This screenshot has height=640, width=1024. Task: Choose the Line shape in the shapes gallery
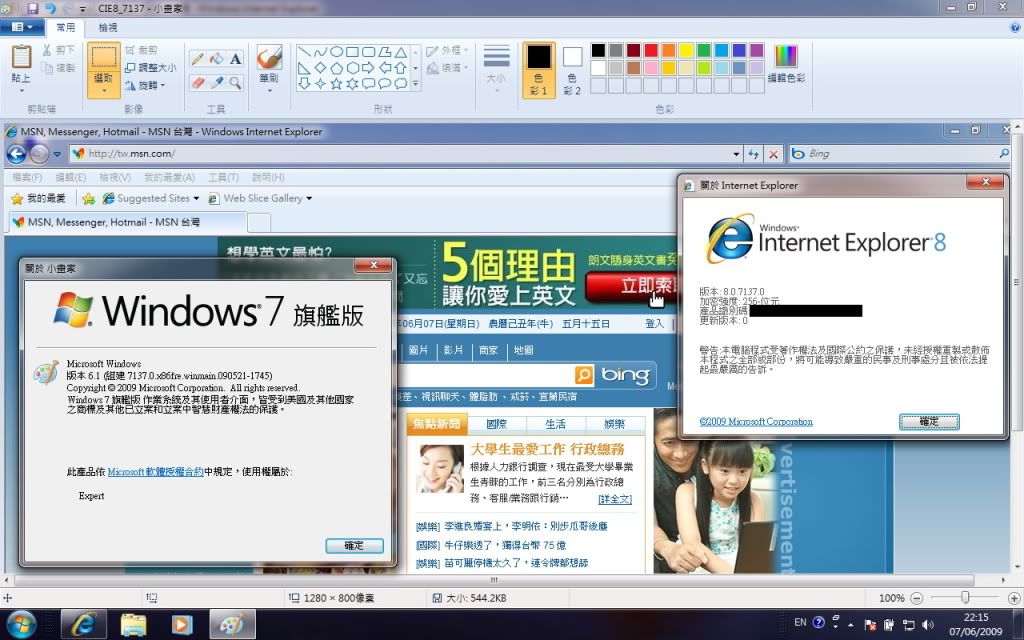click(304, 52)
